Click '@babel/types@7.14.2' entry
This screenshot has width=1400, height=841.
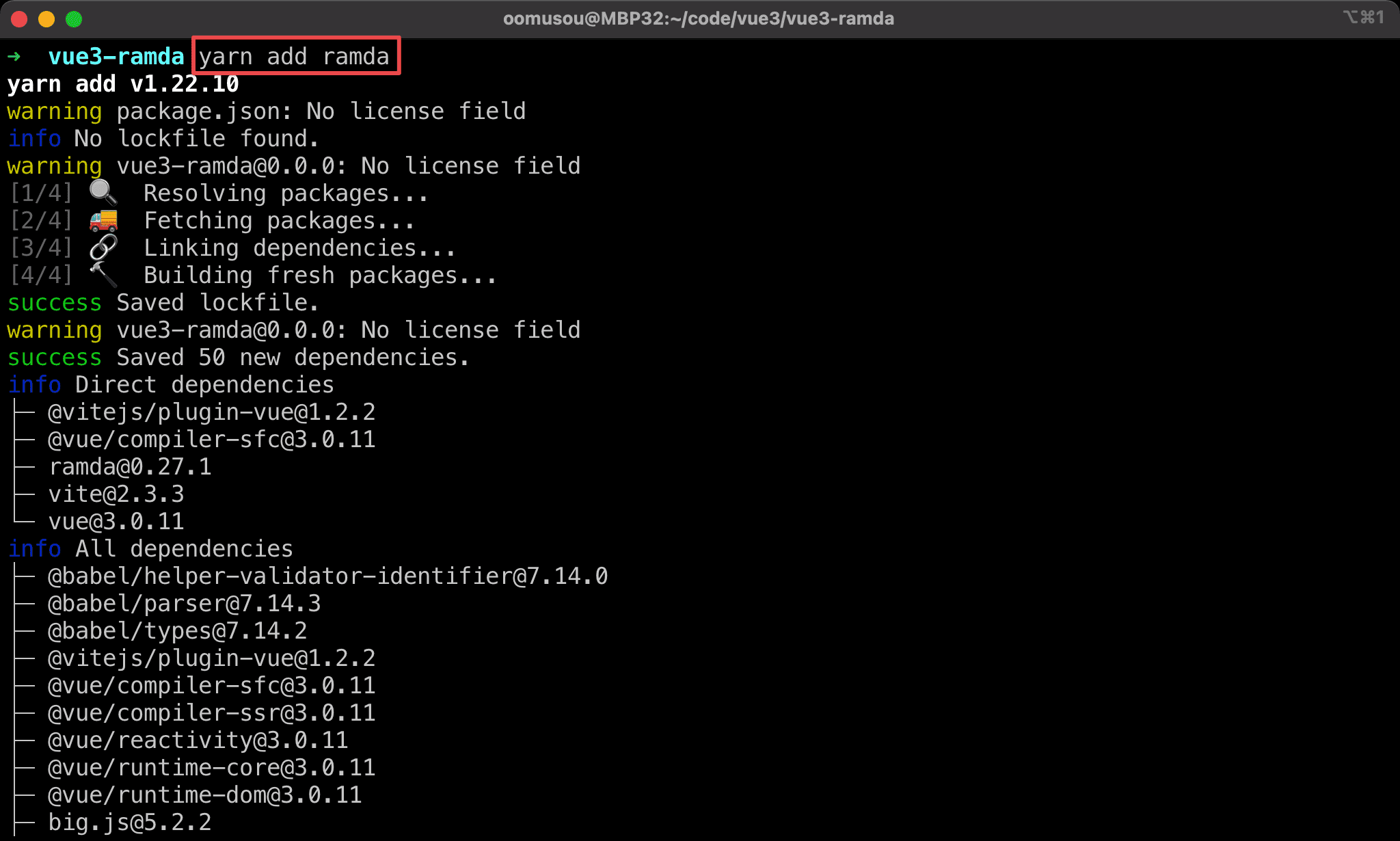178,631
